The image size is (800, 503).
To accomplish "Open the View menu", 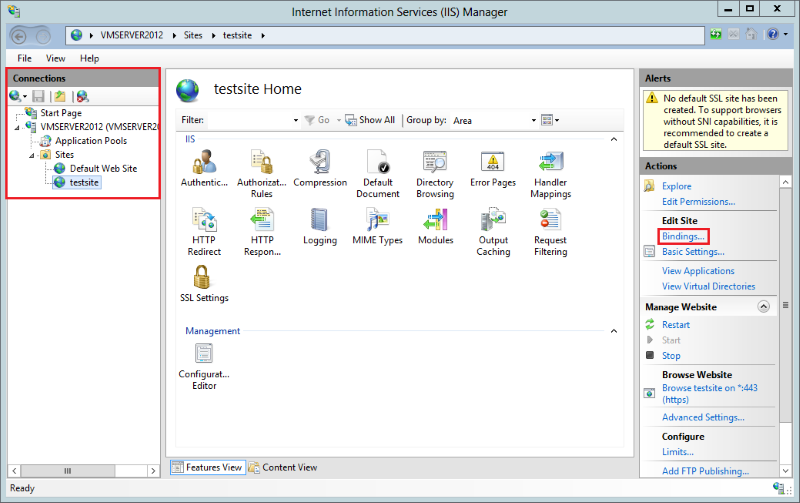I will point(55,58).
